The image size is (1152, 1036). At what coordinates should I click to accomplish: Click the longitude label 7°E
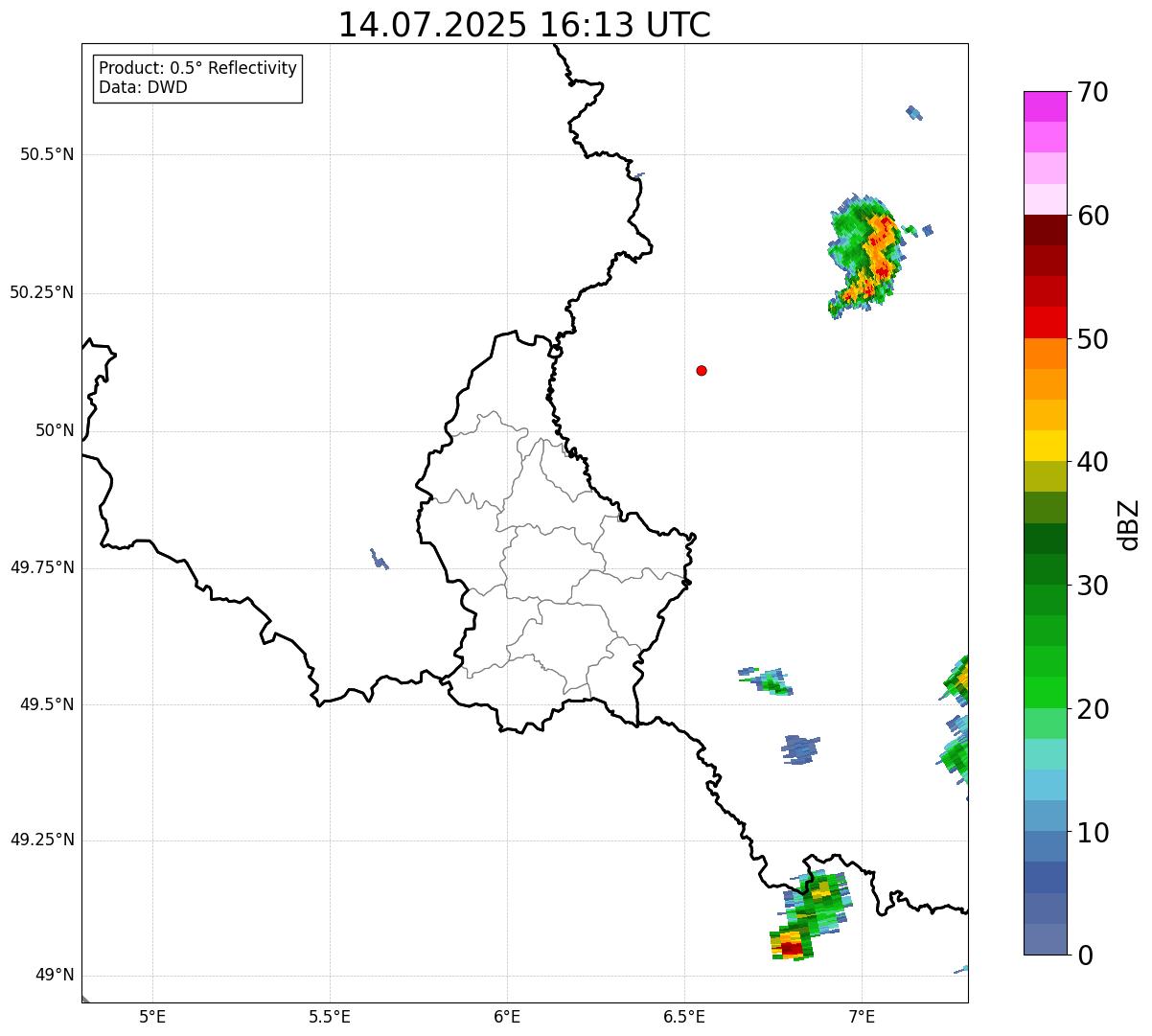pos(862,1016)
